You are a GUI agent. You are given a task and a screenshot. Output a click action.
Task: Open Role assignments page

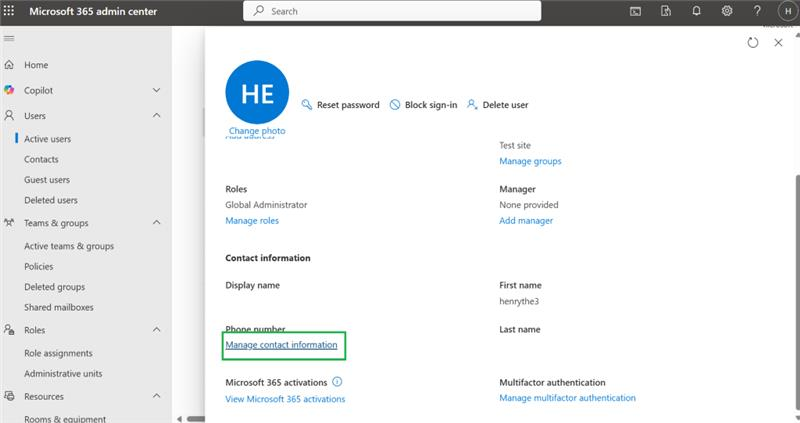tap(58, 353)
